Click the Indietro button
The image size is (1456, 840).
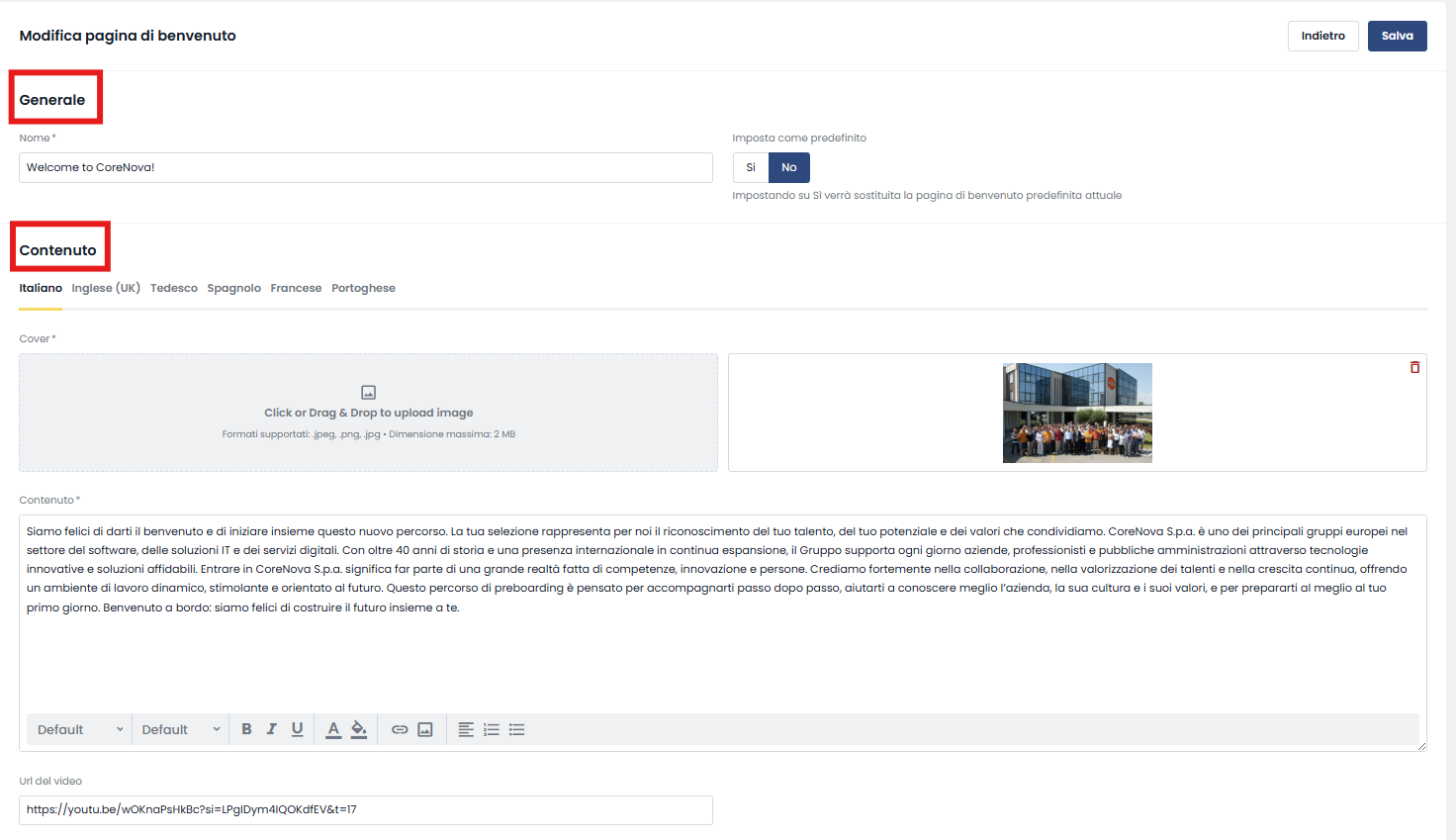tap(1323, 36)
